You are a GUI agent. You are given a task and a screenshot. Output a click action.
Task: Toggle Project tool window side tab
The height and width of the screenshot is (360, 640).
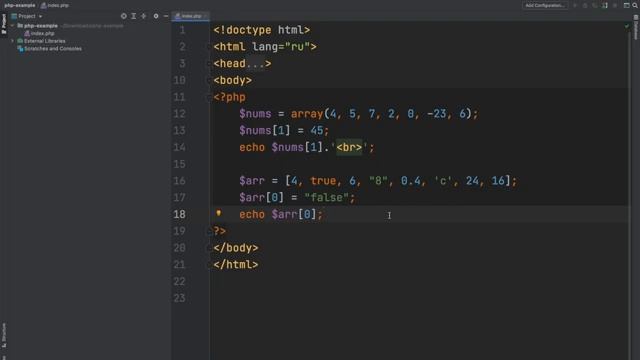pos(4,24)
